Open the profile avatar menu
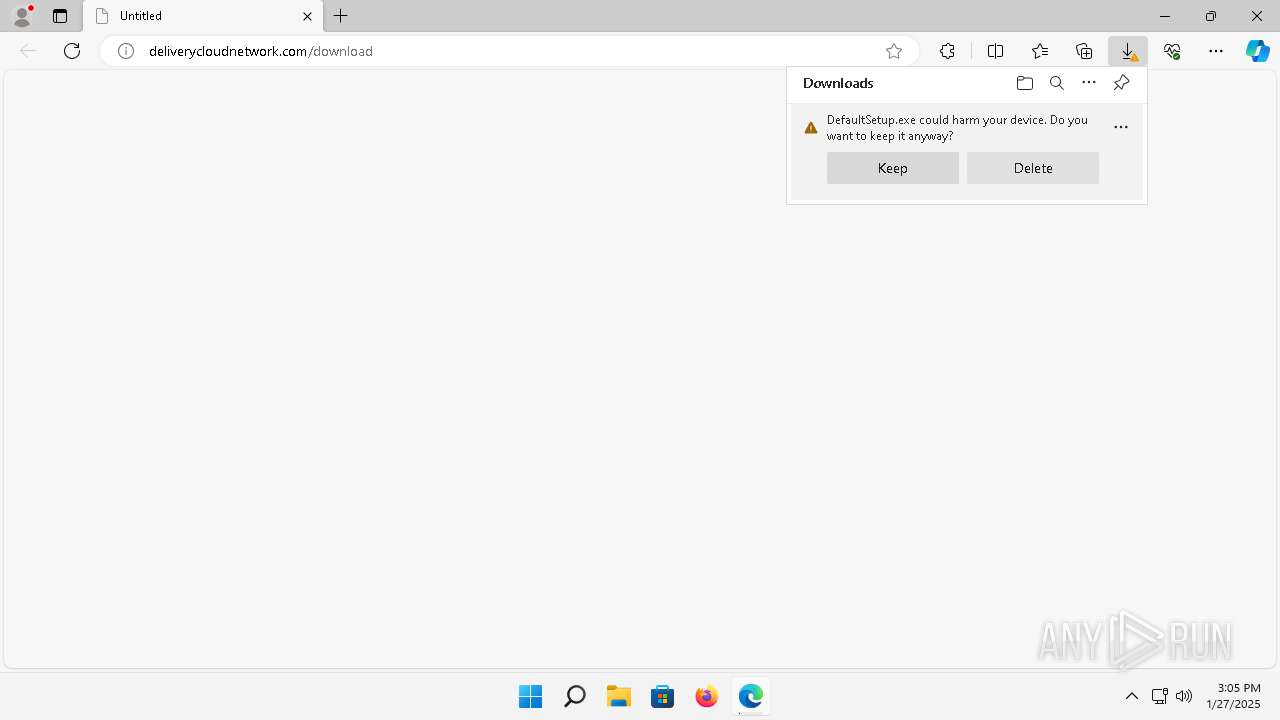The image size is (1280, 720). (22, 15)
